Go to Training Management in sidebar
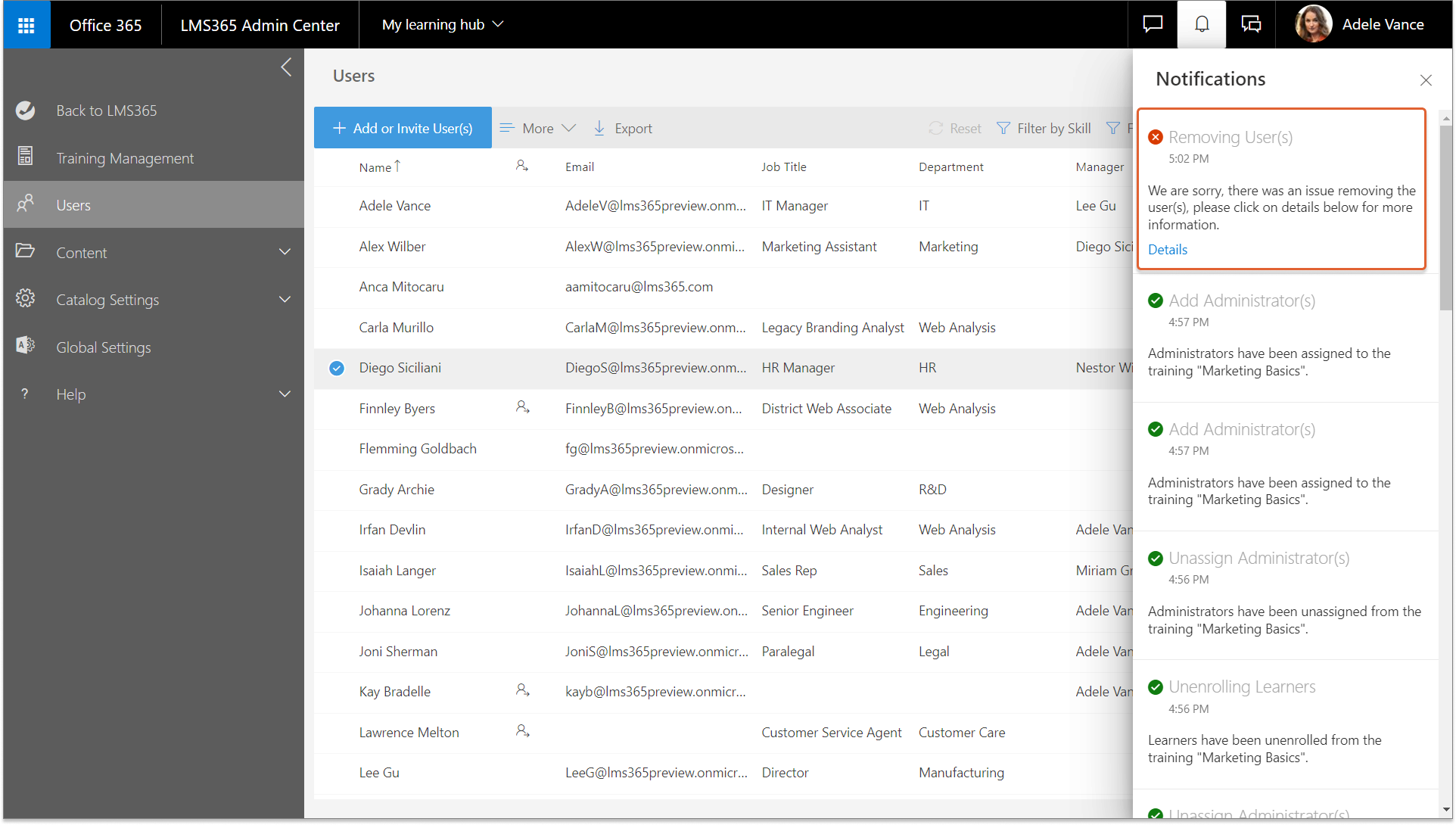1456x825 pixels. (x=125, y=158)
